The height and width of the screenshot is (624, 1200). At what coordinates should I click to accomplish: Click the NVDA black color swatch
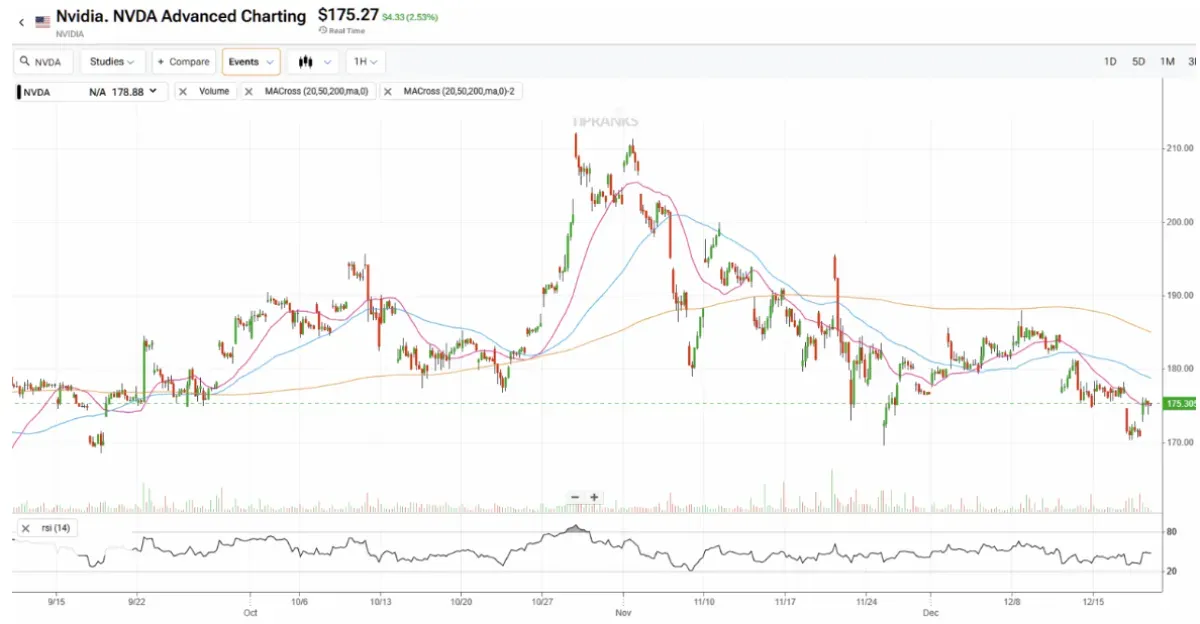pos(19,92)
